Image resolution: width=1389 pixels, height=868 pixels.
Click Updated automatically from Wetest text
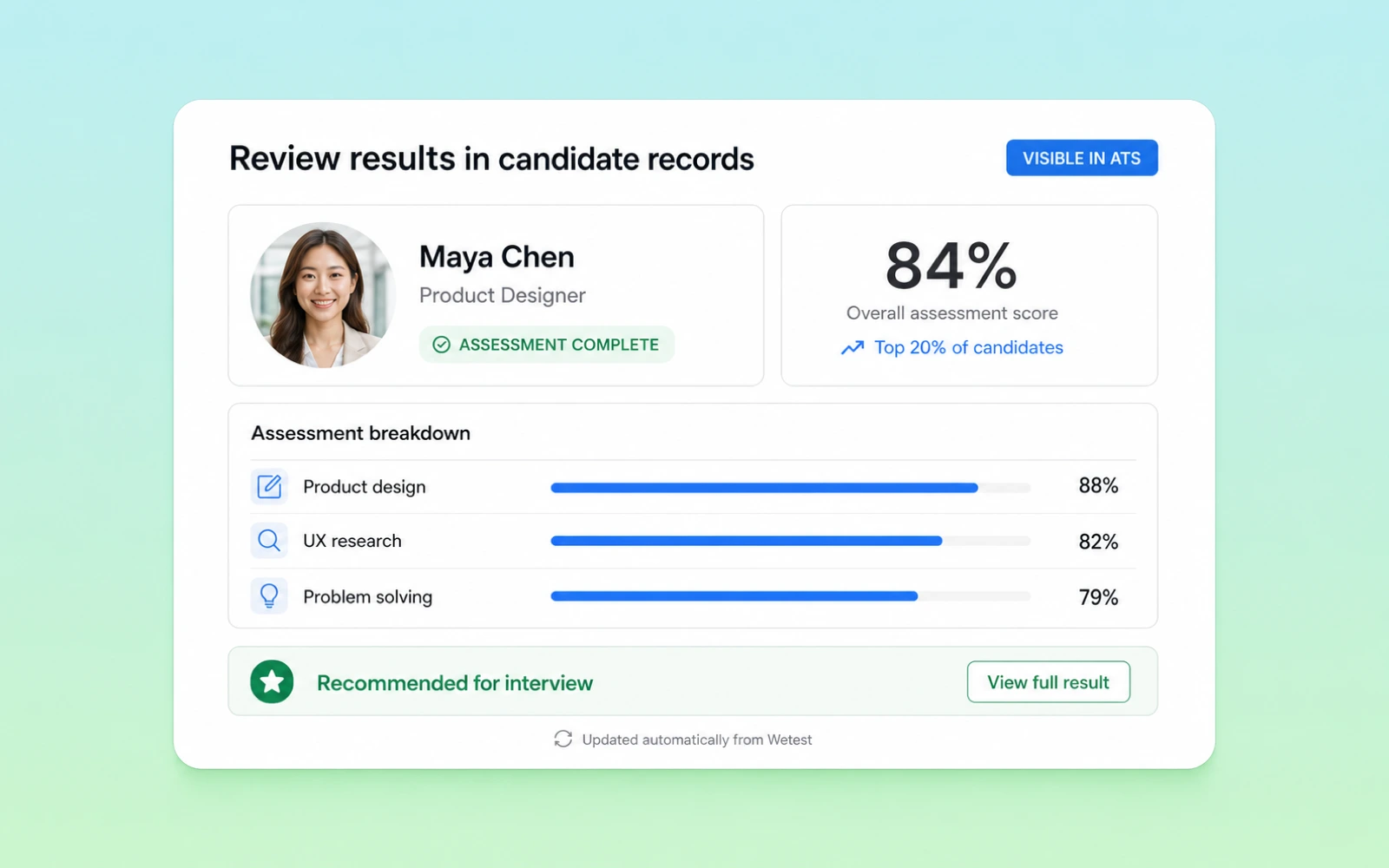[x=697, y=740]
